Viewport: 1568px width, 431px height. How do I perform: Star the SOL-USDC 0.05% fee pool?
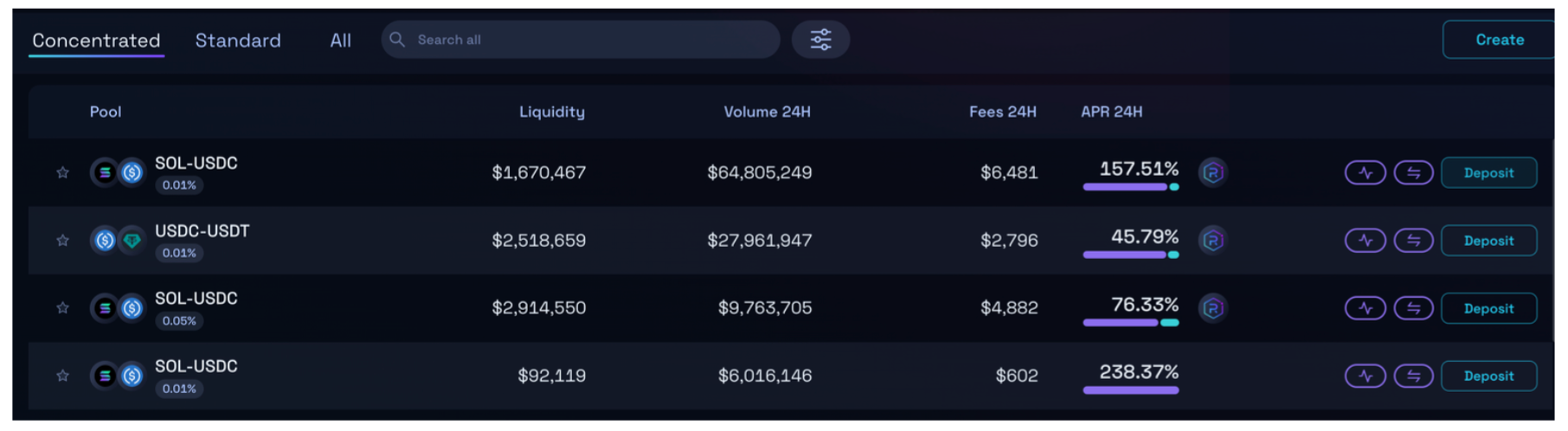(62, 307)
